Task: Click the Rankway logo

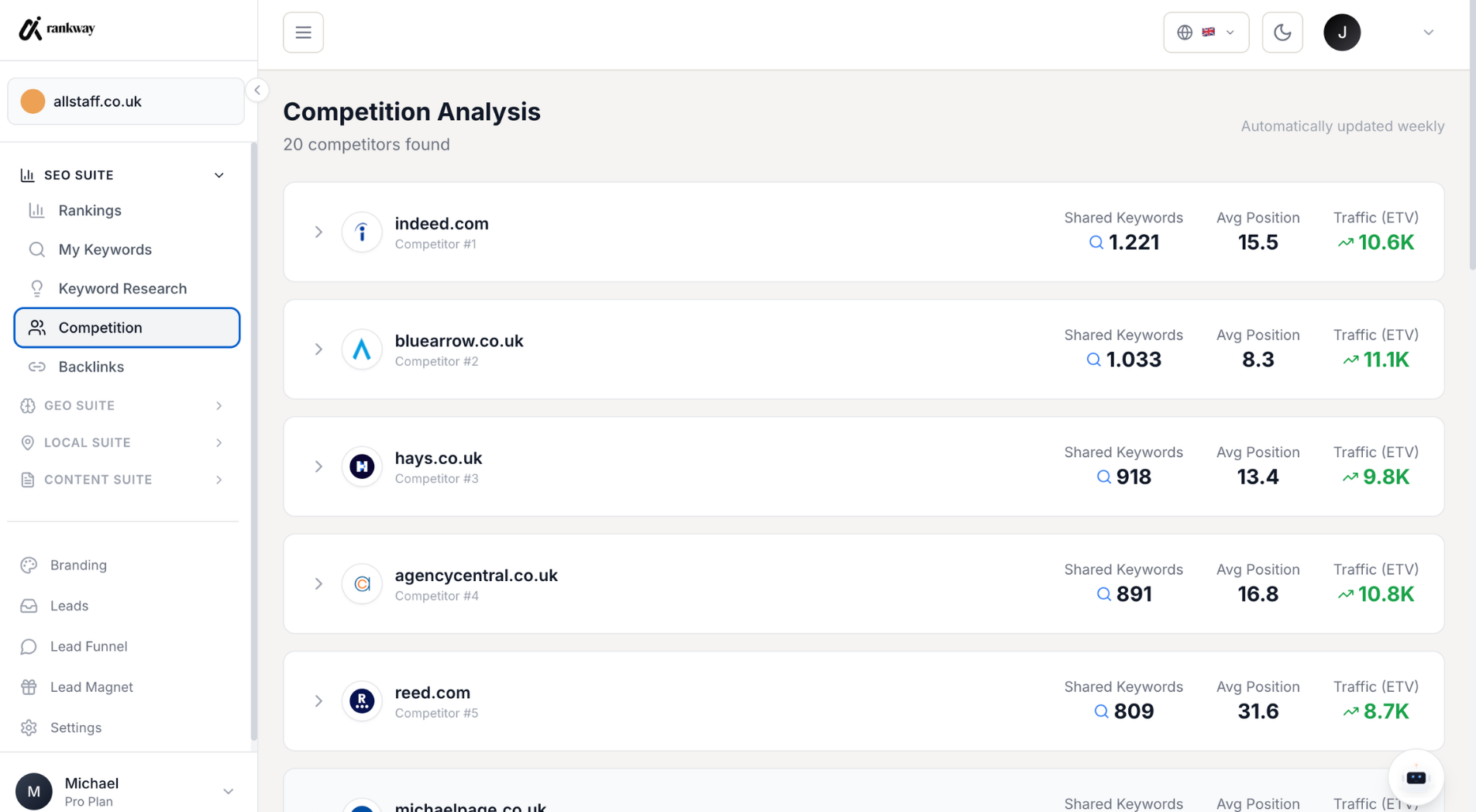Action: 57,29
